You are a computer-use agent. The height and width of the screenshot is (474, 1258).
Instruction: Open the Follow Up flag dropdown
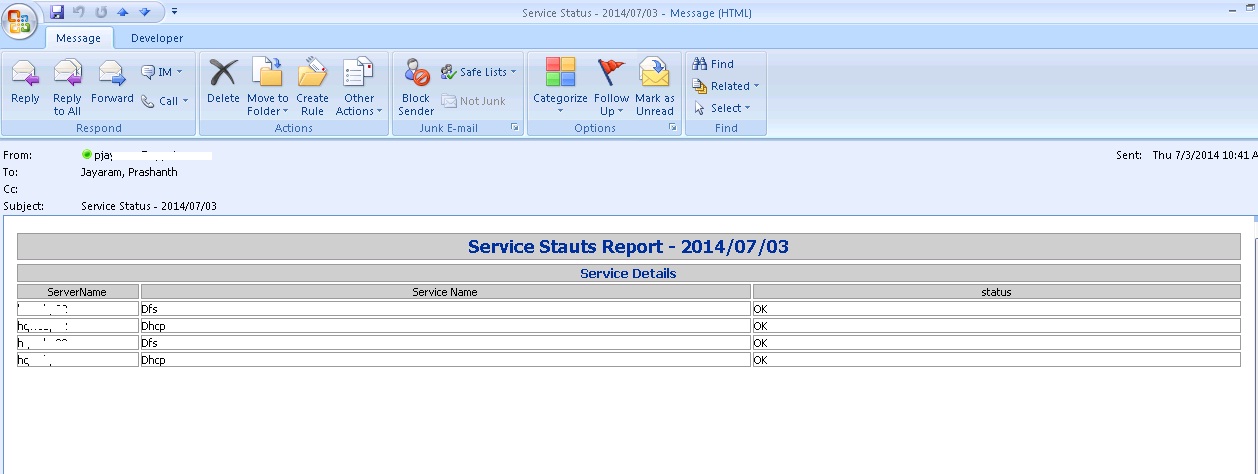tap(611, 105)
